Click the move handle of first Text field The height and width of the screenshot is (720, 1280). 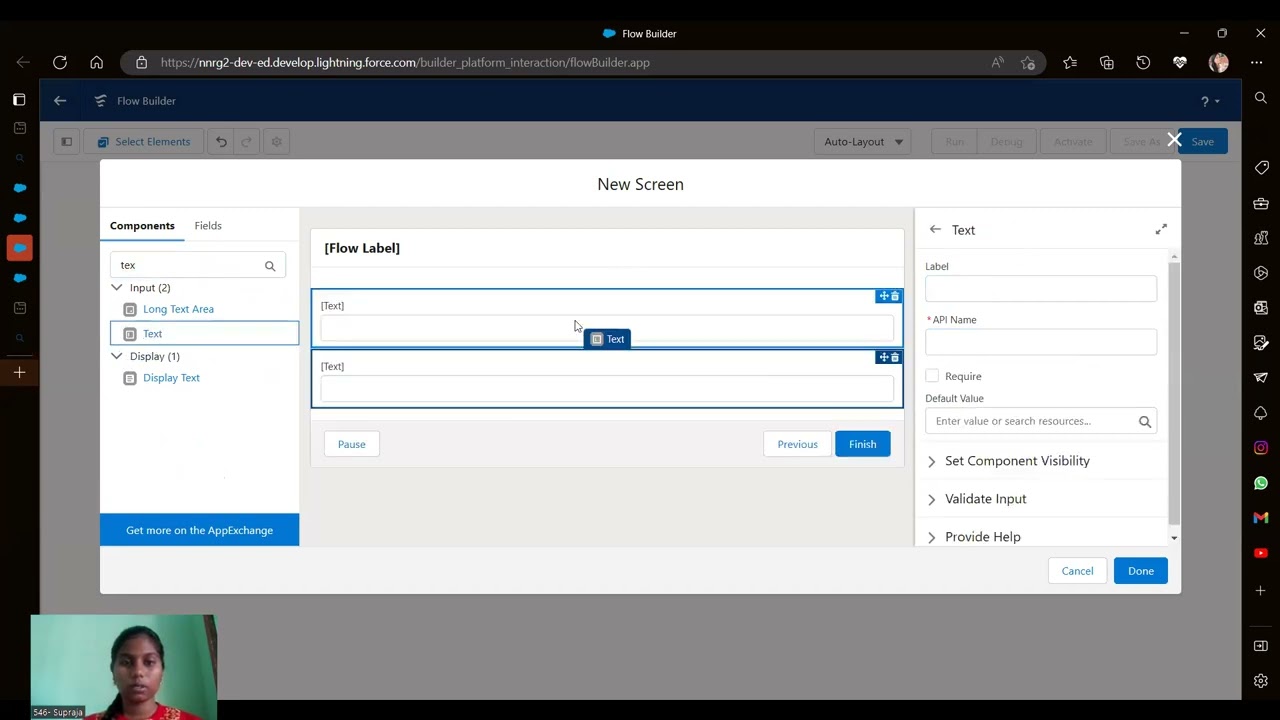(x=883, y=296)
